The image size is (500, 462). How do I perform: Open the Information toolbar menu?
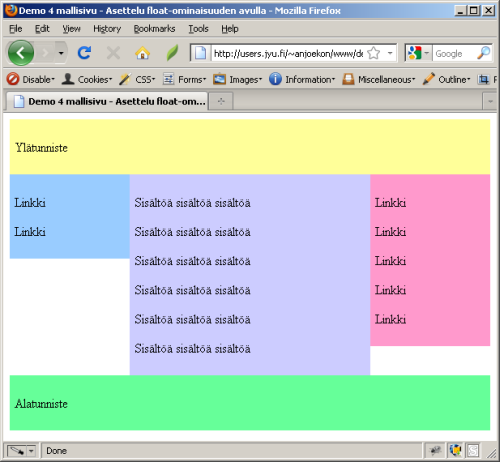(x=302, y=80)
